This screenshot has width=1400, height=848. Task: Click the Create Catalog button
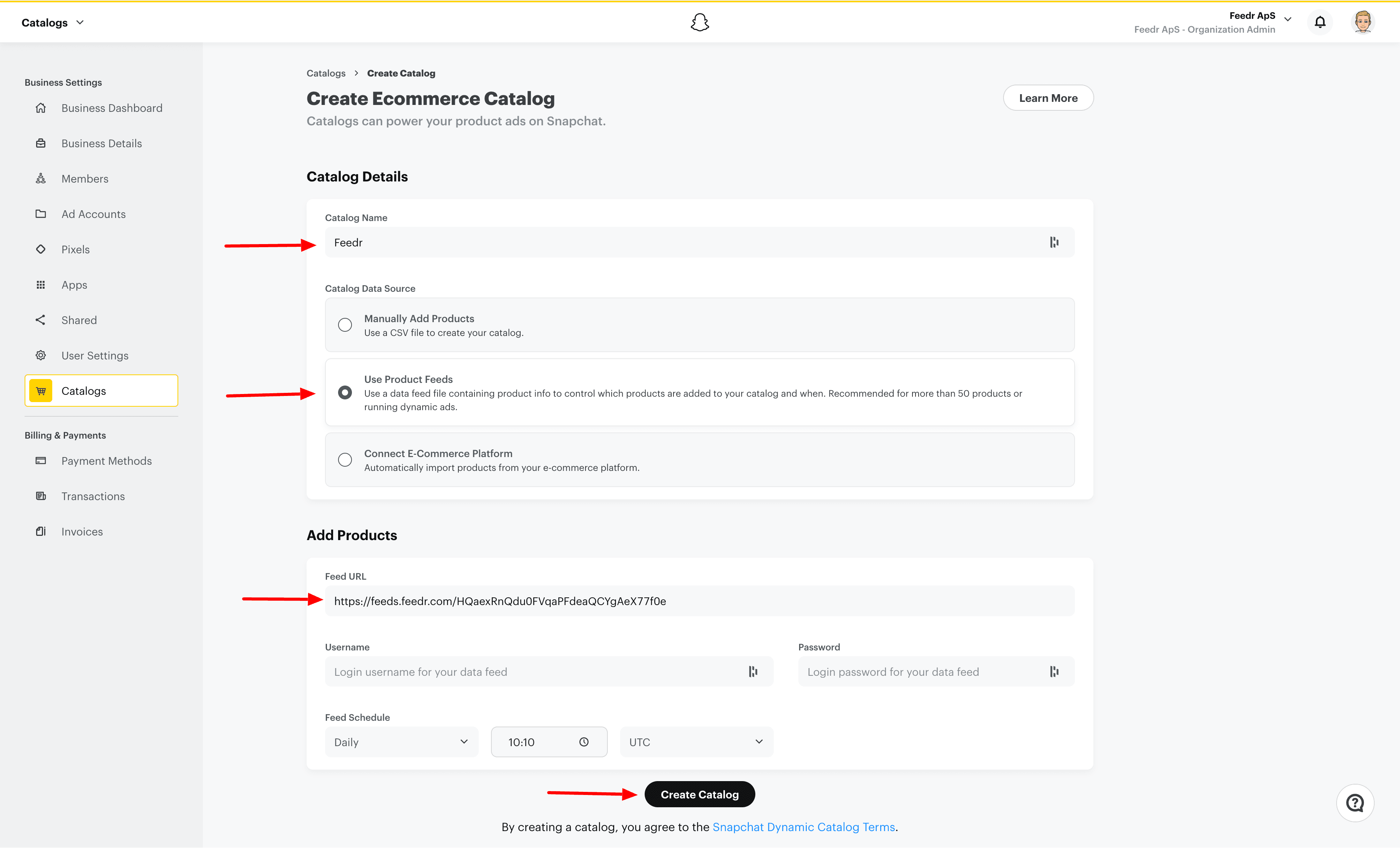pos(700,794)
